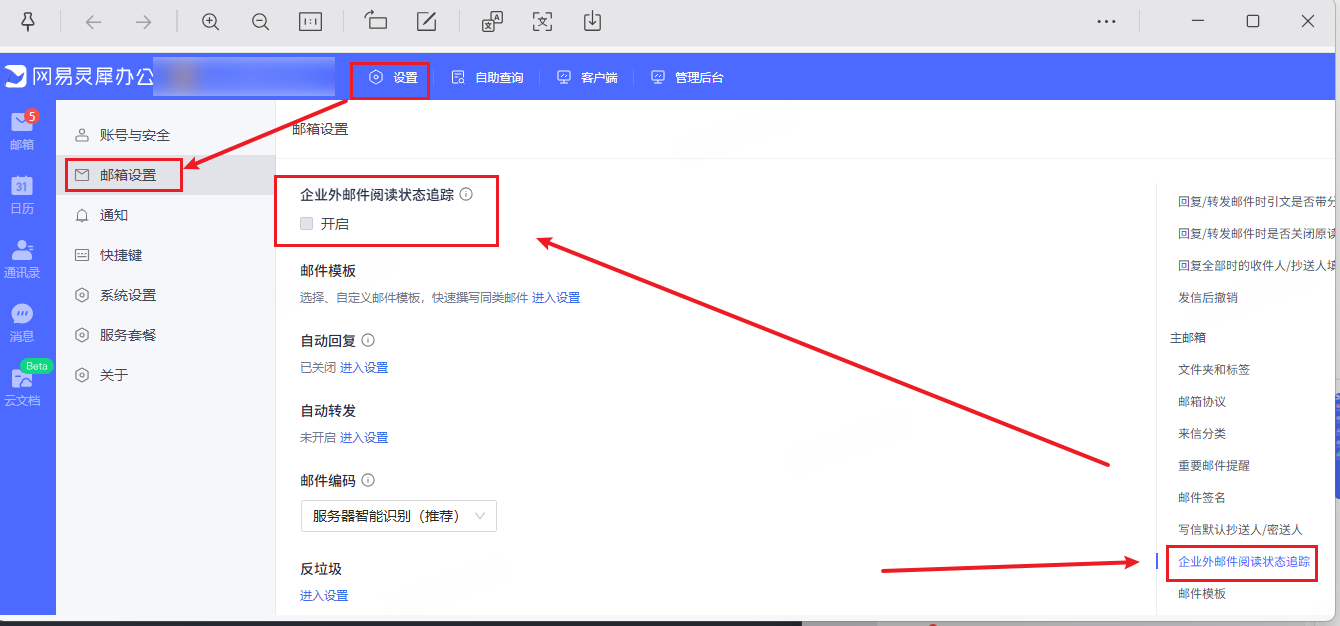Jump to 邮箱协议 in the outline
1340x626 pixels.
coord(1202,402)
